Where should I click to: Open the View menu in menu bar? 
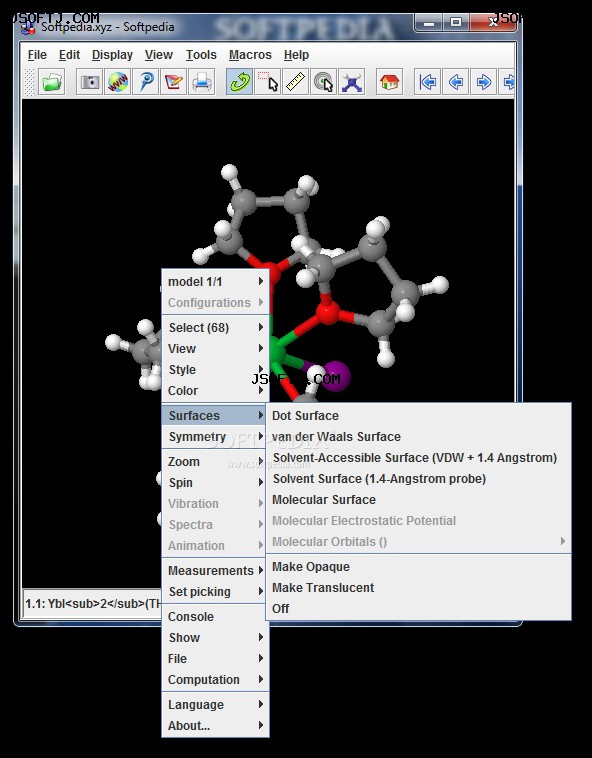(159, 55)
